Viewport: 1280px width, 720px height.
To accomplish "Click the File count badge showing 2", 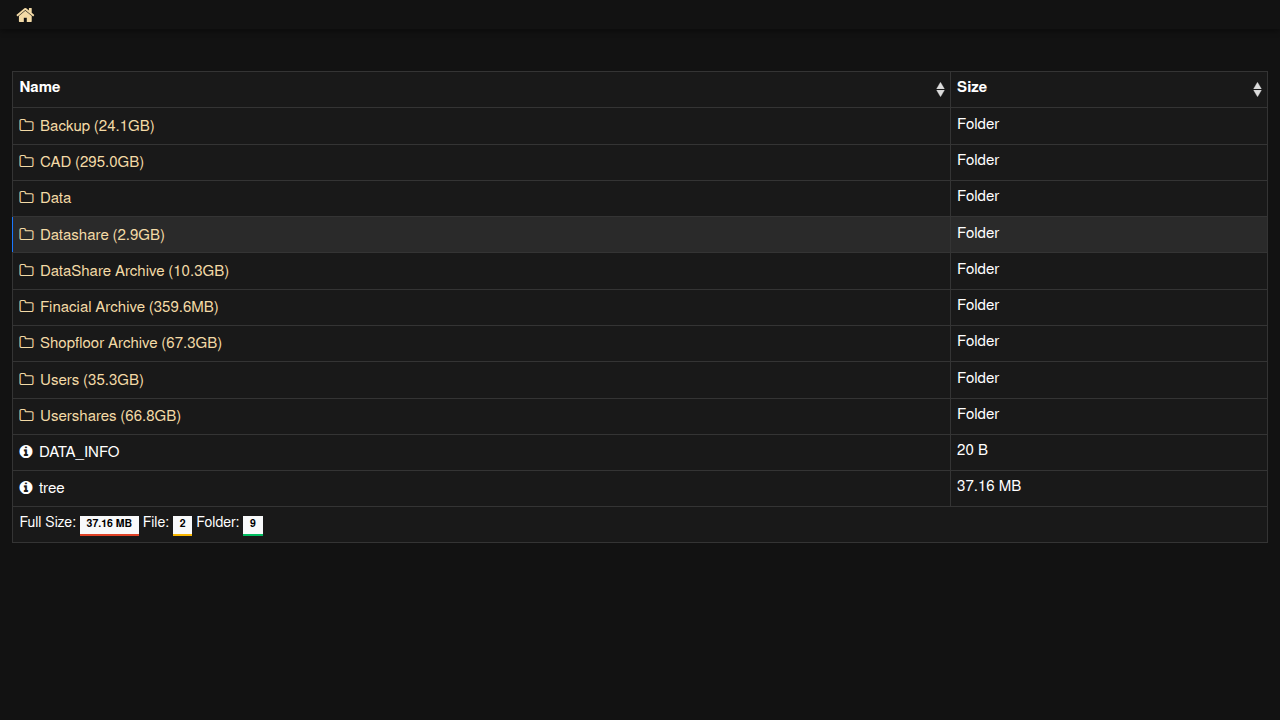I will tap(182, 524).
